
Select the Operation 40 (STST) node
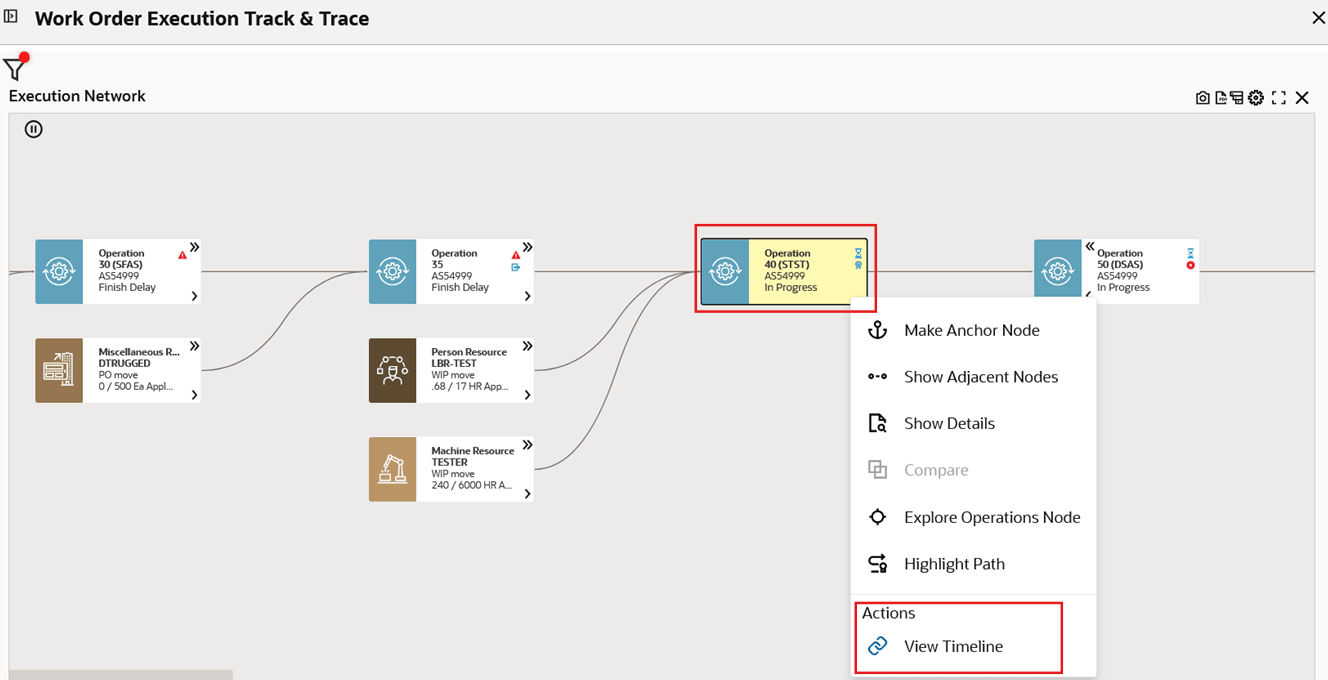click(x=784, y=271)
